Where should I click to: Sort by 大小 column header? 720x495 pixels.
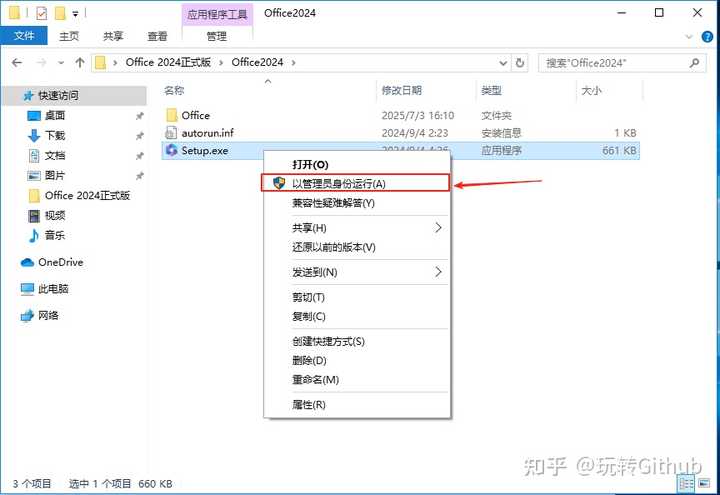(x=609, y=90)
